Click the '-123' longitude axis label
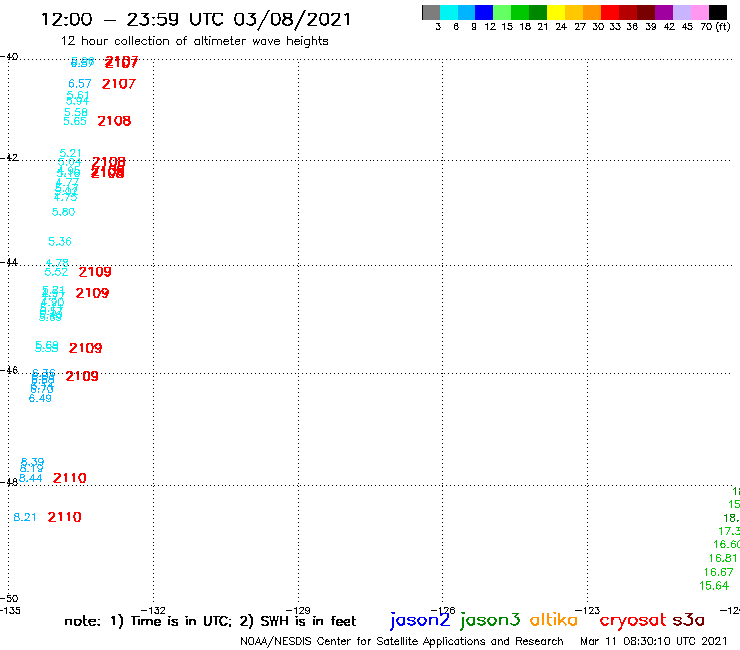 [588, 610]
